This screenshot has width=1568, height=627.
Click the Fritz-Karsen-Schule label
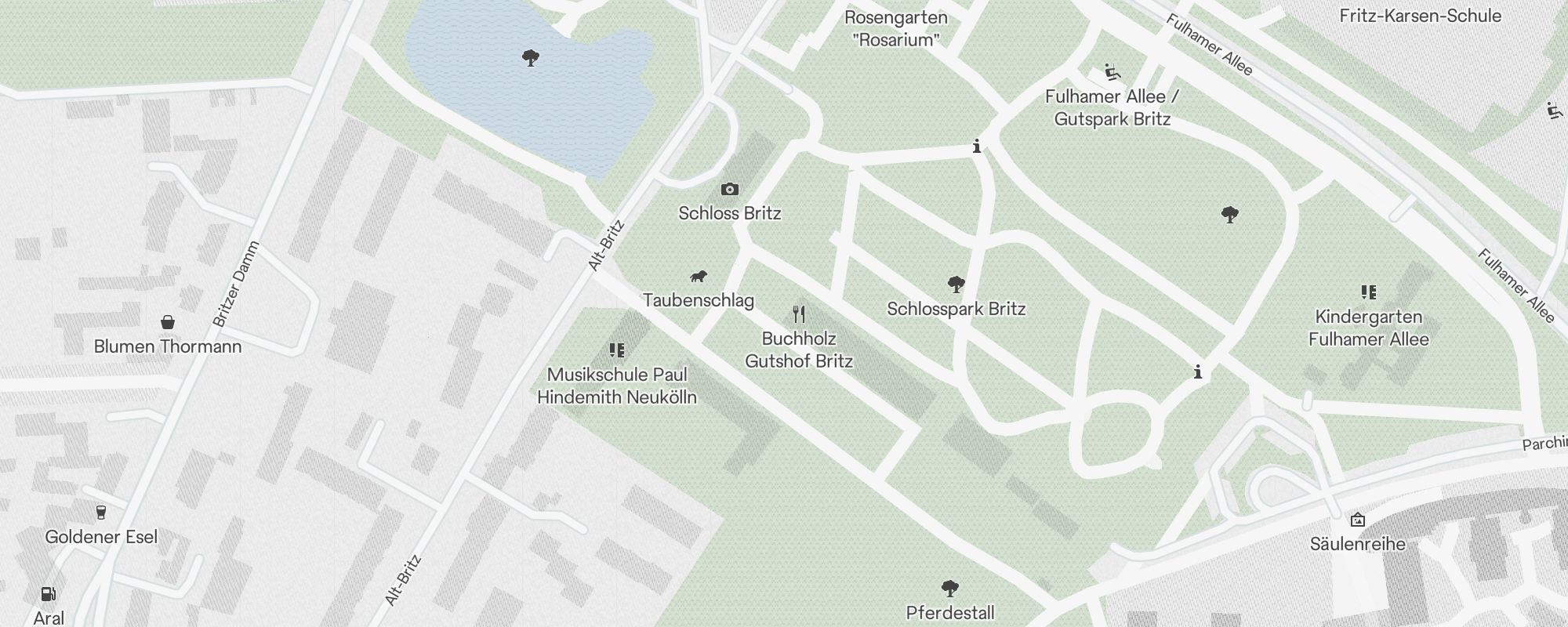point(1421,16)
